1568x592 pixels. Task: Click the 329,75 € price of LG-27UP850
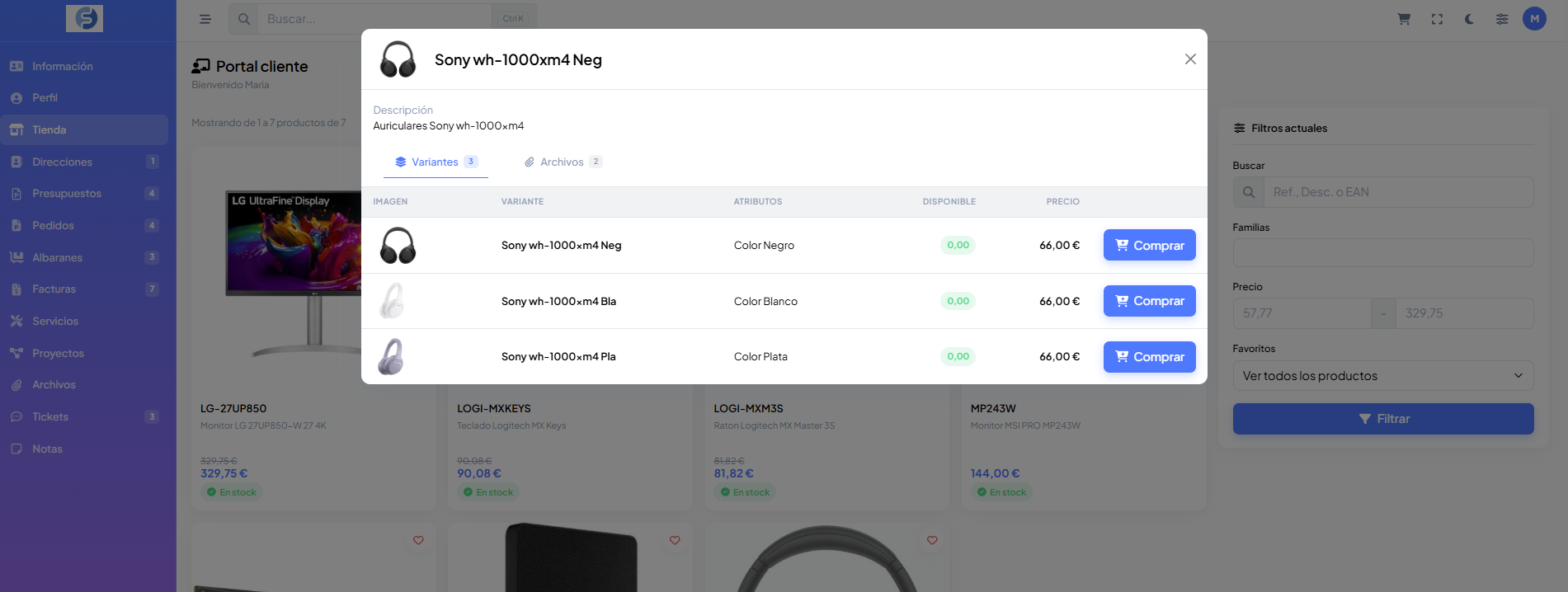(x=224, y=473)
